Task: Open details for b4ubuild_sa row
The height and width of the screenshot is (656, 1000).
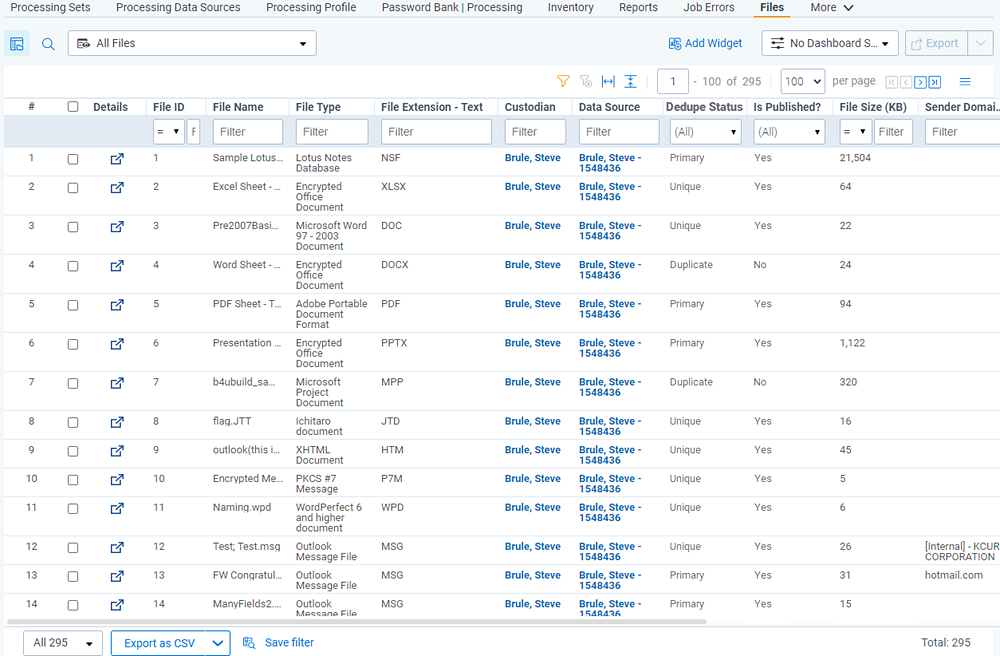Action: 117,383
